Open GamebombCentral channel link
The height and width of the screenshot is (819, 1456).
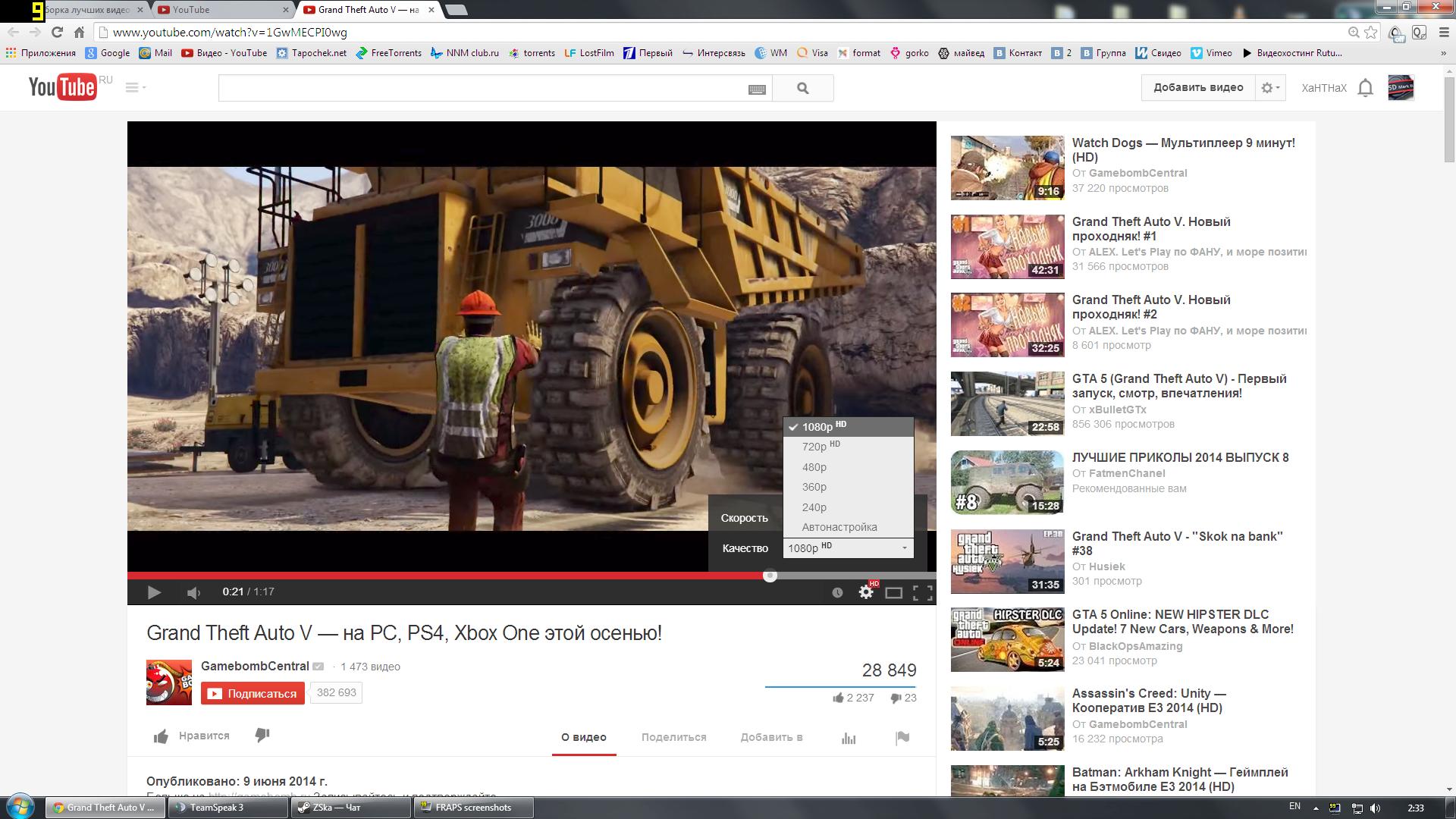click(255, 666)
